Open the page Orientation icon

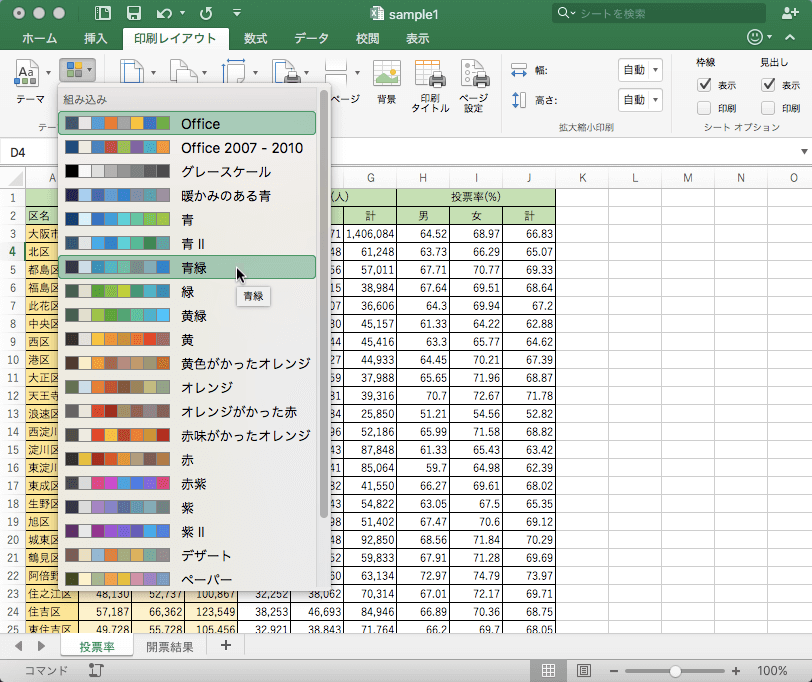pos(183,71)
